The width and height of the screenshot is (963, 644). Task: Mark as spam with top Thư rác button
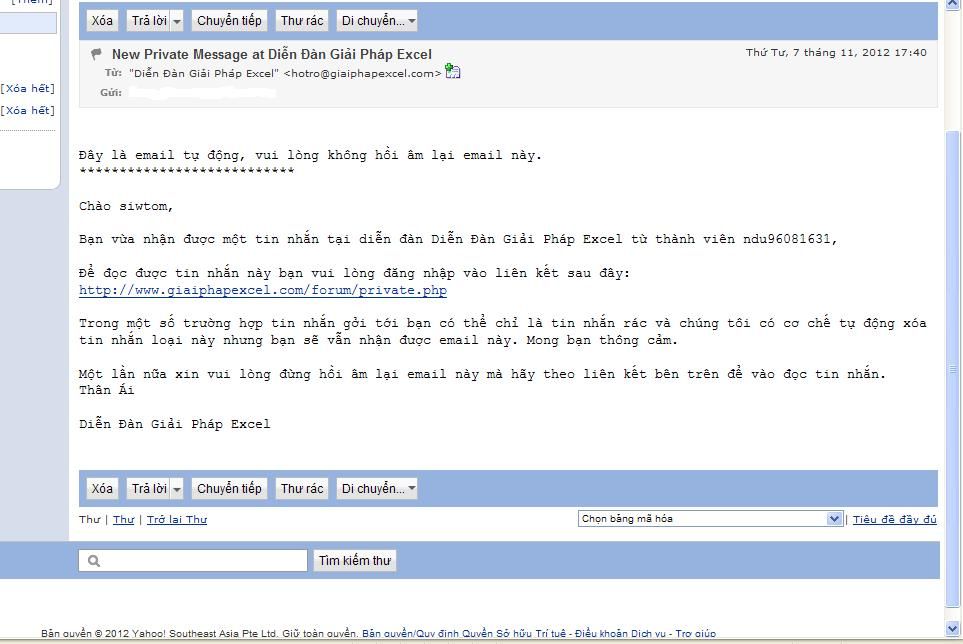coord(302,21)
